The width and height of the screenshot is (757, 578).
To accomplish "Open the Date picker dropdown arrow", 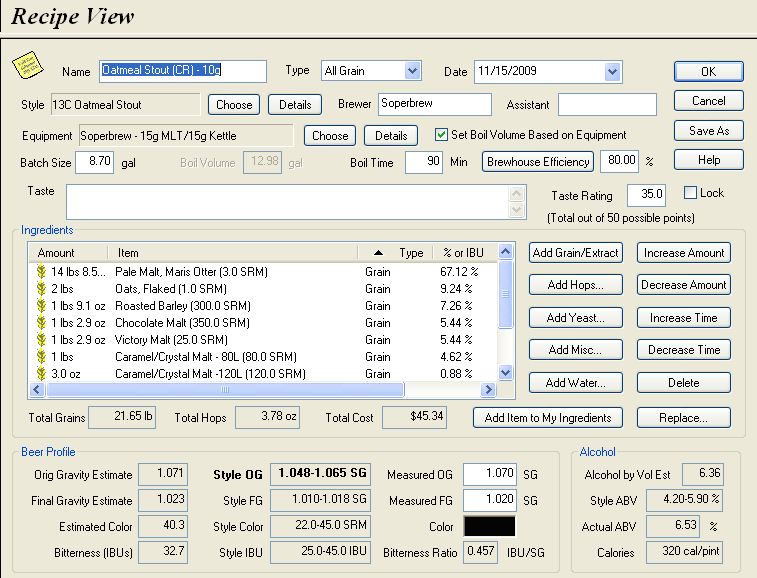I will (x=612, y=72).
